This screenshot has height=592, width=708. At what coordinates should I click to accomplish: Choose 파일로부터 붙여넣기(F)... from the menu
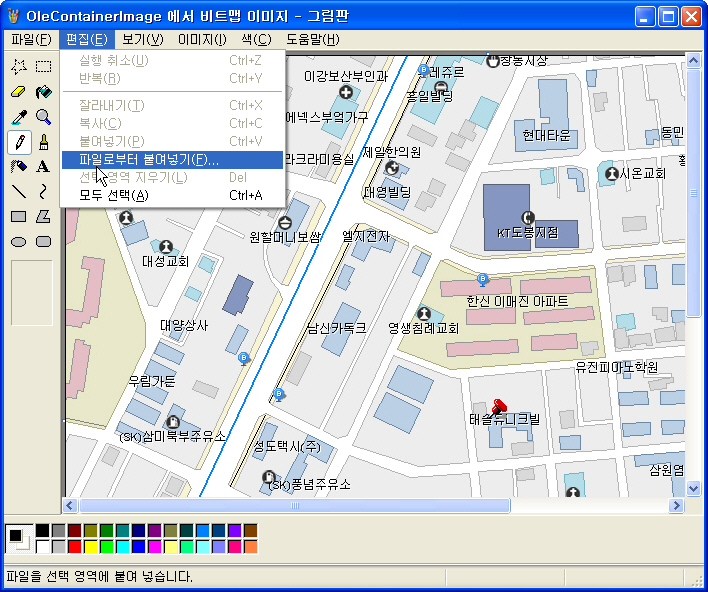point(172,160)
